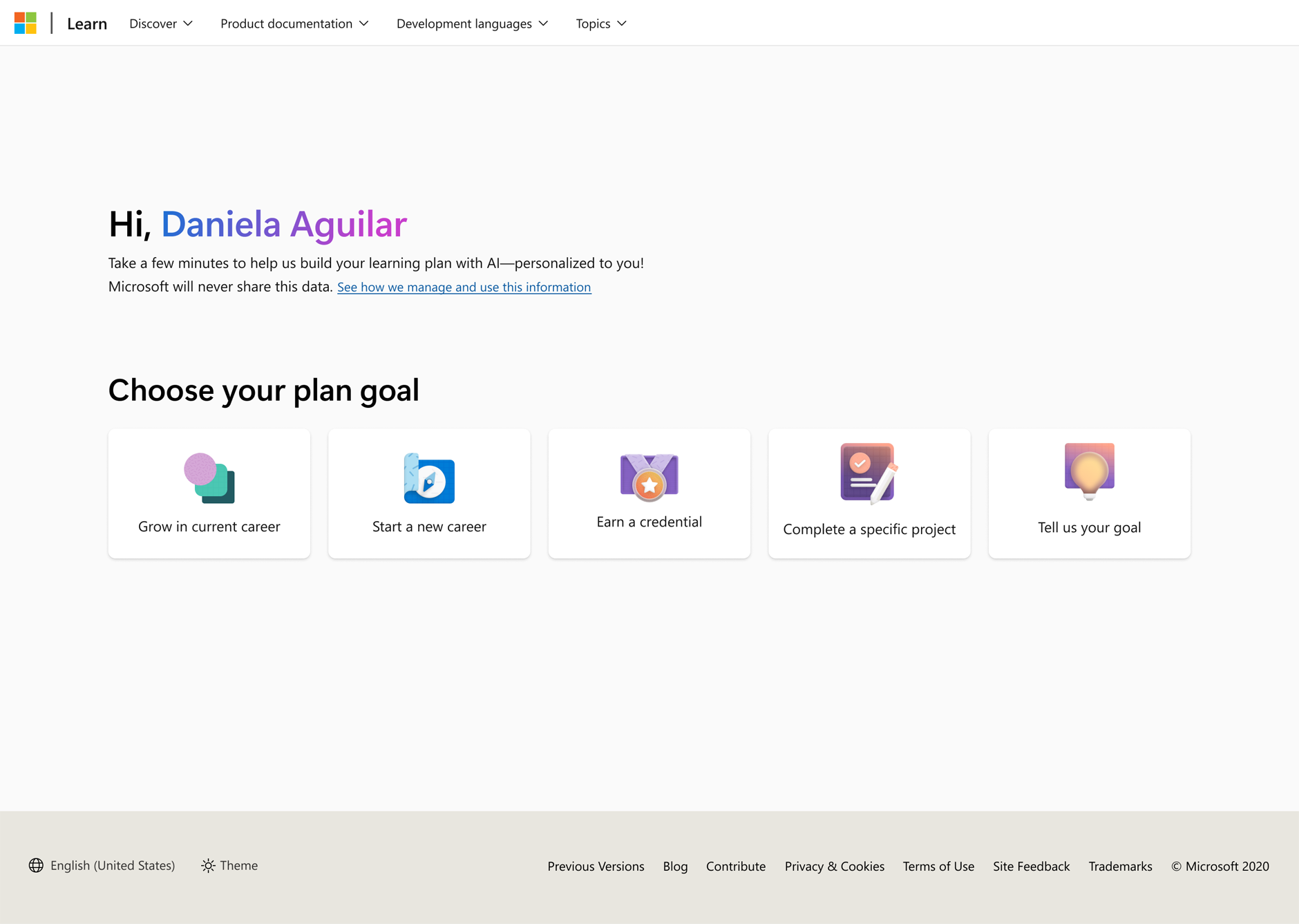Viewport: 1299px width, 924px height.
Task: Click the globe language icon
Action: [36, 865]
